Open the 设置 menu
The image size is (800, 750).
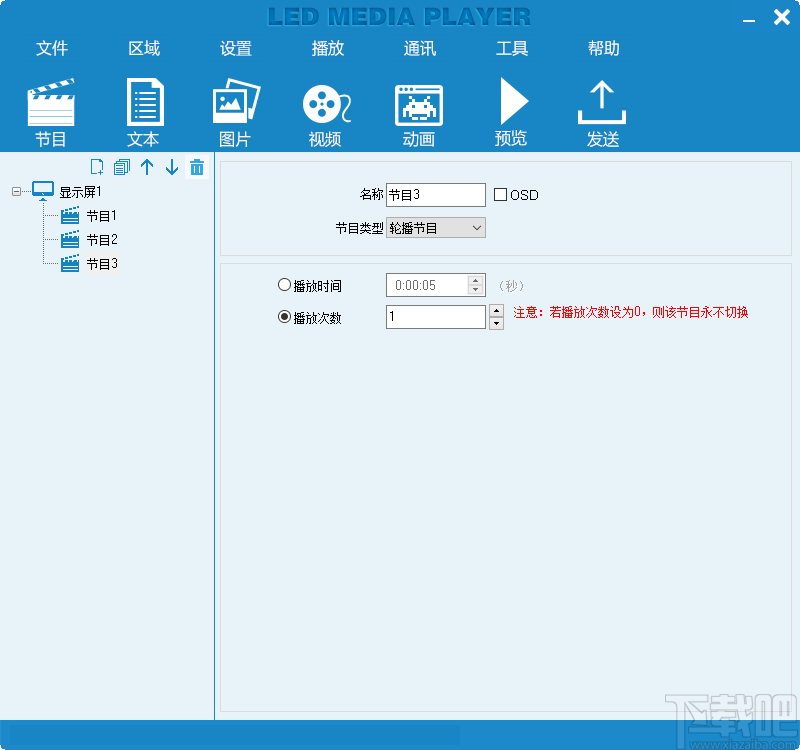tap(235, 47)
